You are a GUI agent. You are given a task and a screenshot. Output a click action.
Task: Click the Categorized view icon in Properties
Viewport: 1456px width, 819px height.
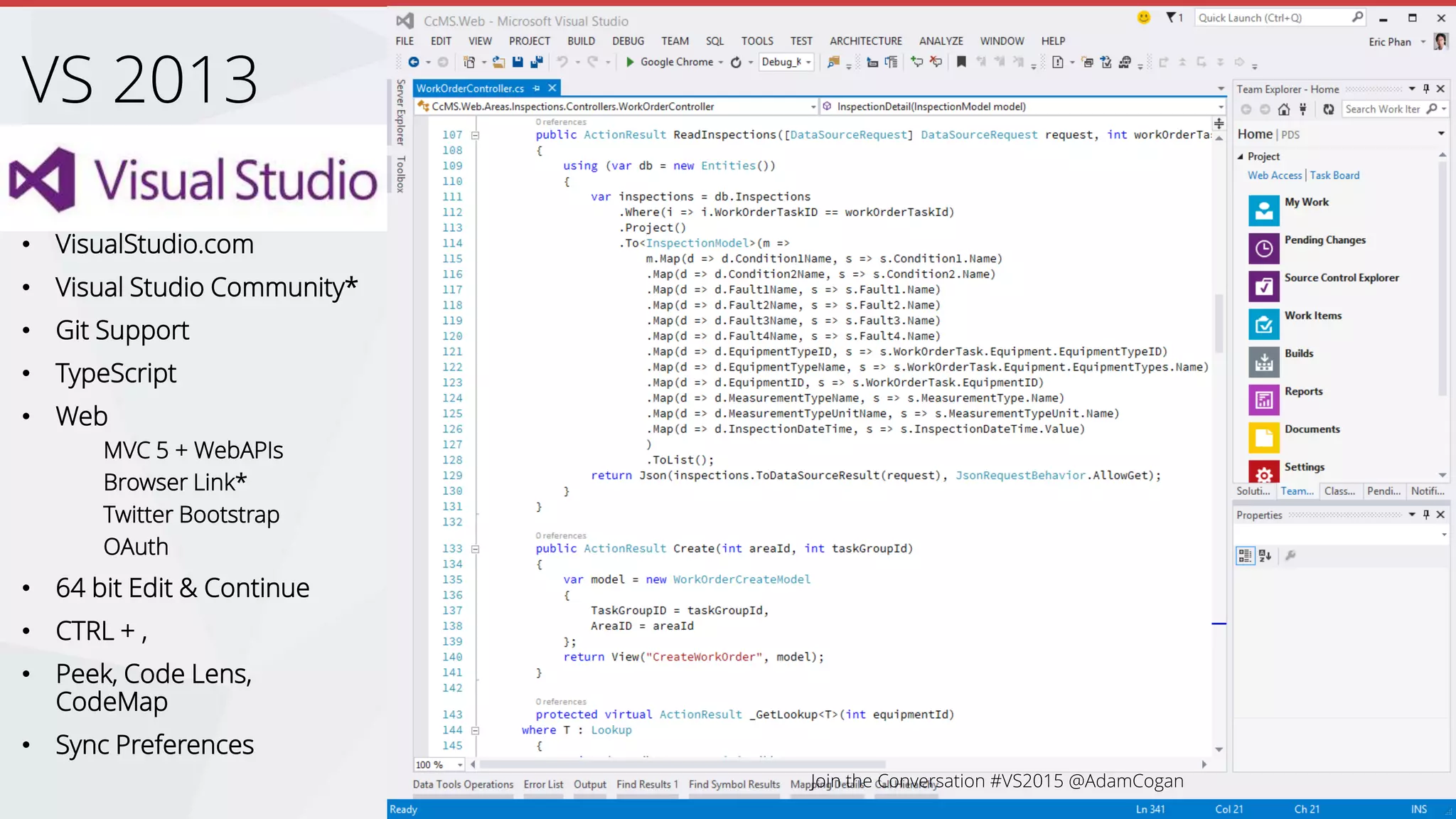coord(1245,555)
